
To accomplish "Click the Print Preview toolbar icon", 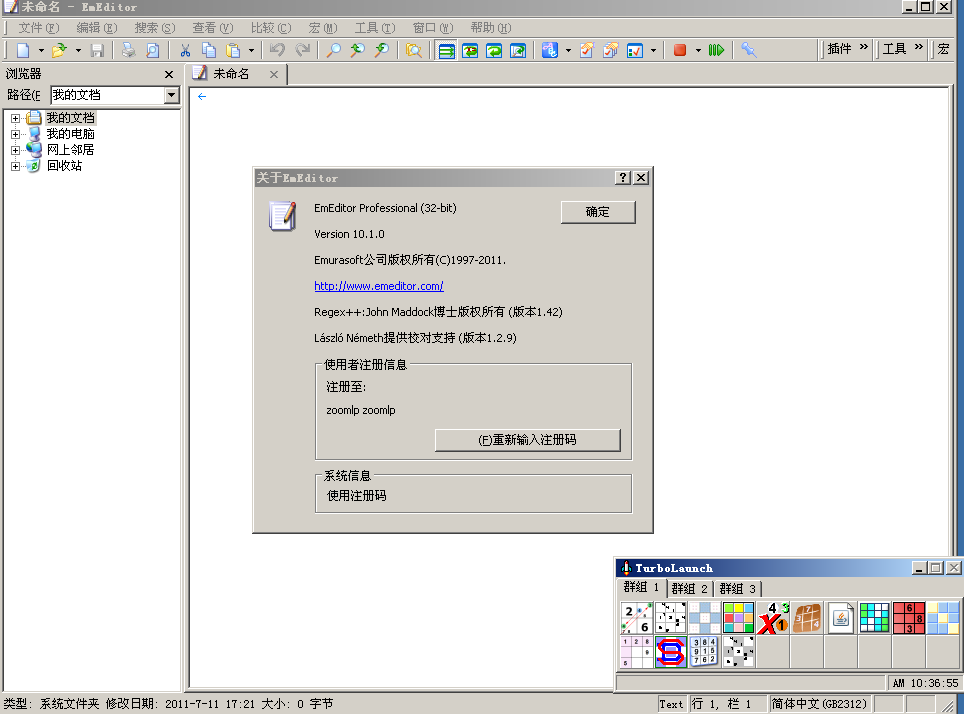I will 152,50.
